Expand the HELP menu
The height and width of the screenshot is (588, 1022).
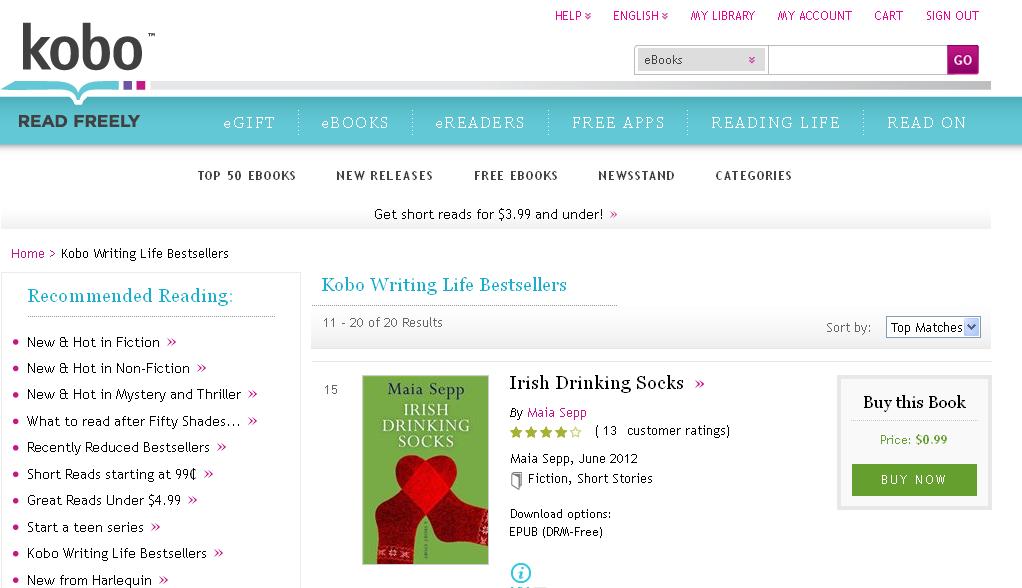point(573,16)
